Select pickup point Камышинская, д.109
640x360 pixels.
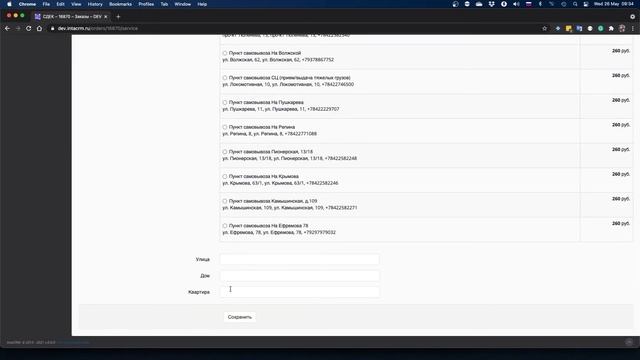click(x=224, y=201)
